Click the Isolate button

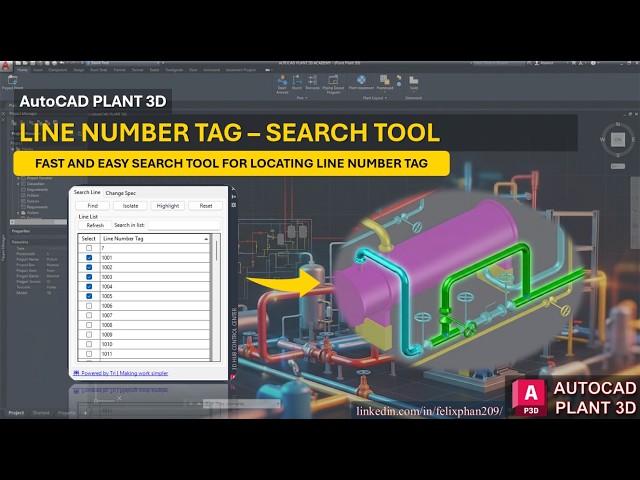[130, 206]
